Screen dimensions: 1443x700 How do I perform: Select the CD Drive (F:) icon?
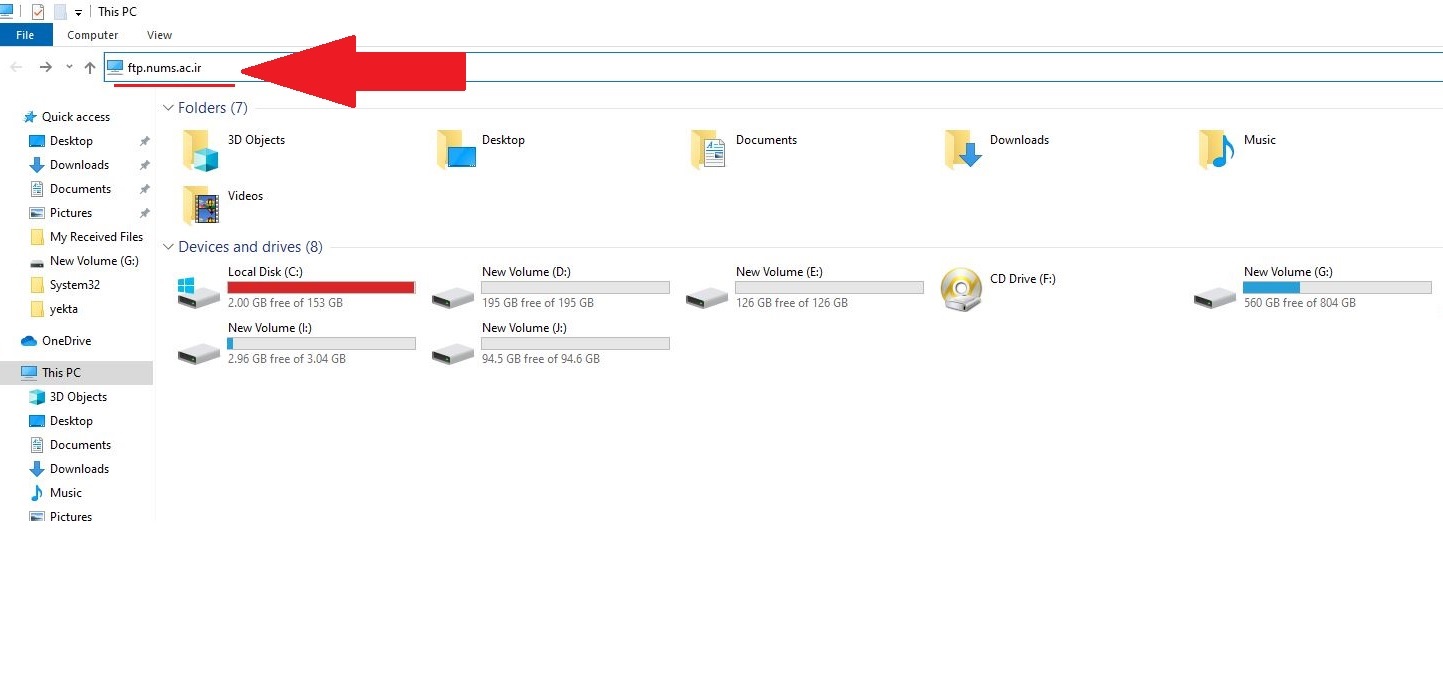(961, 289)
